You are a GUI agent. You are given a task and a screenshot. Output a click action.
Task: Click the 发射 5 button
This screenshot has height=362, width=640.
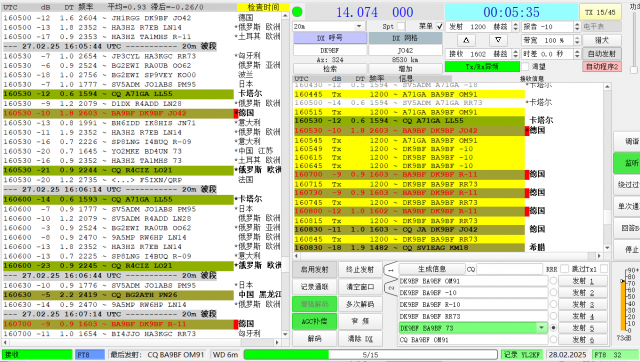pyautogui.click(x=582, y=328)
